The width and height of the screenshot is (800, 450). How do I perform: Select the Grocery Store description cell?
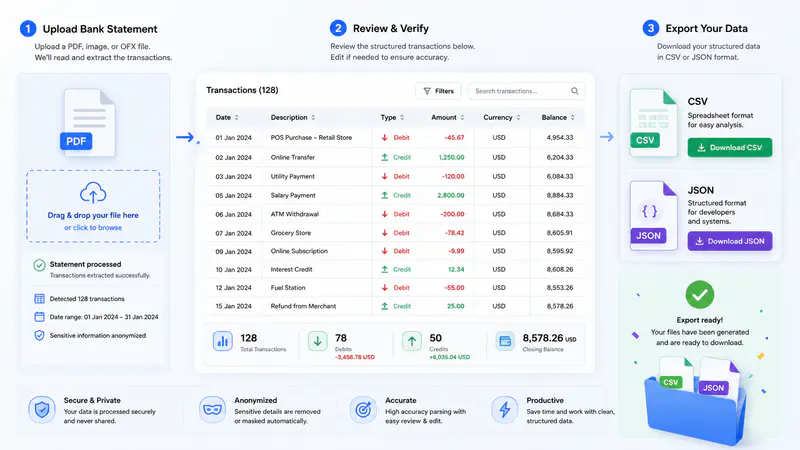(x=290, y=233)
